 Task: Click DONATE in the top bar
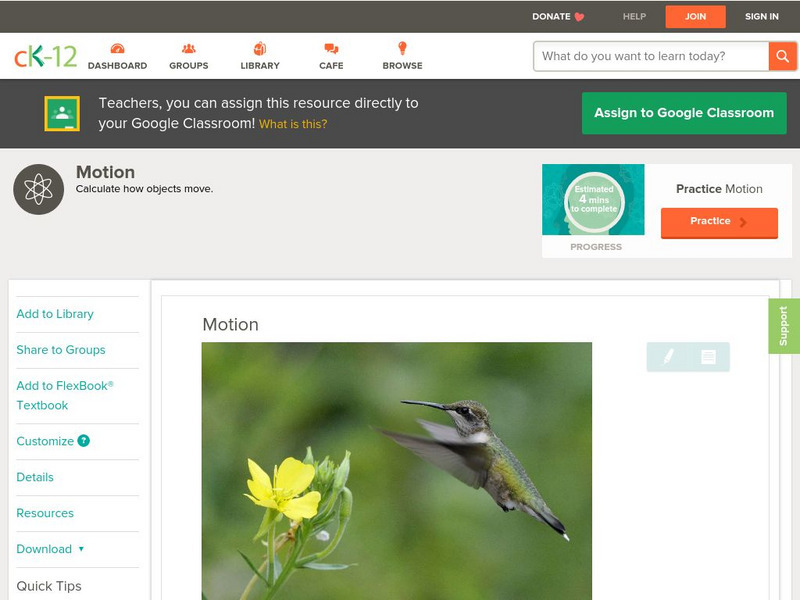551,16
